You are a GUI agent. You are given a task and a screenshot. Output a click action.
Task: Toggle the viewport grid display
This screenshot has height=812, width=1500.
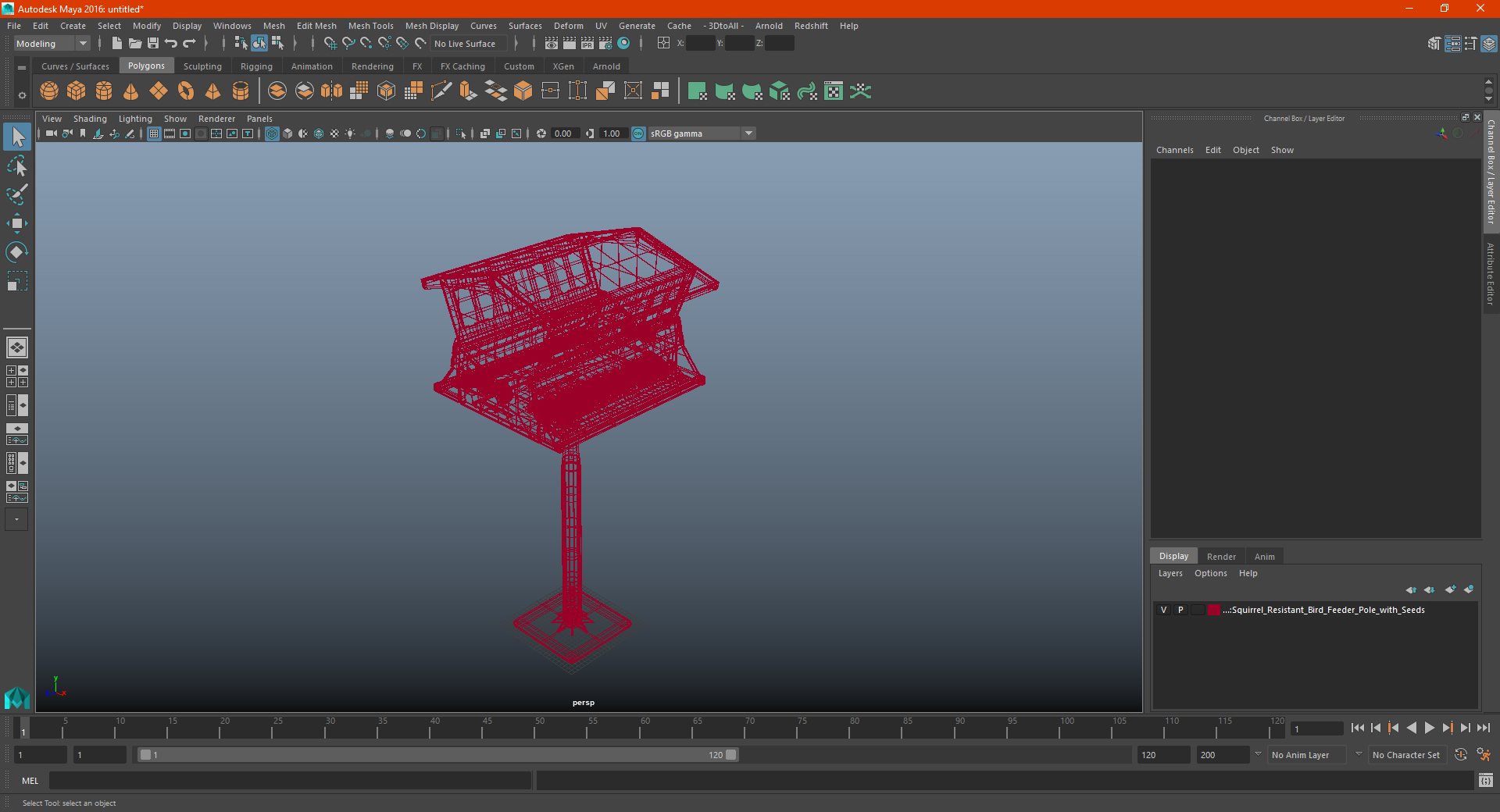tap(154, 134)
